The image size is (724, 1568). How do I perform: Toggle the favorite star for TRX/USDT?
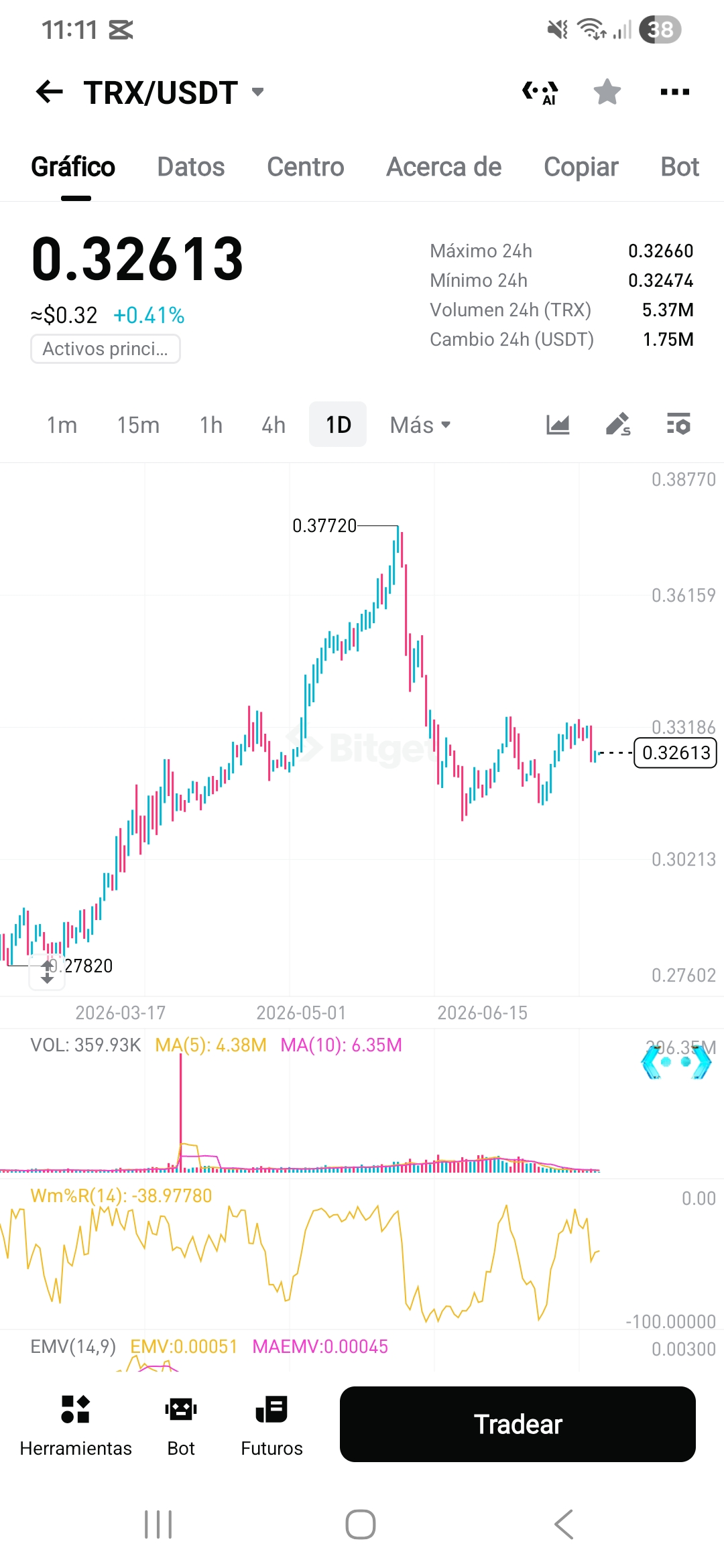point(607,92)
